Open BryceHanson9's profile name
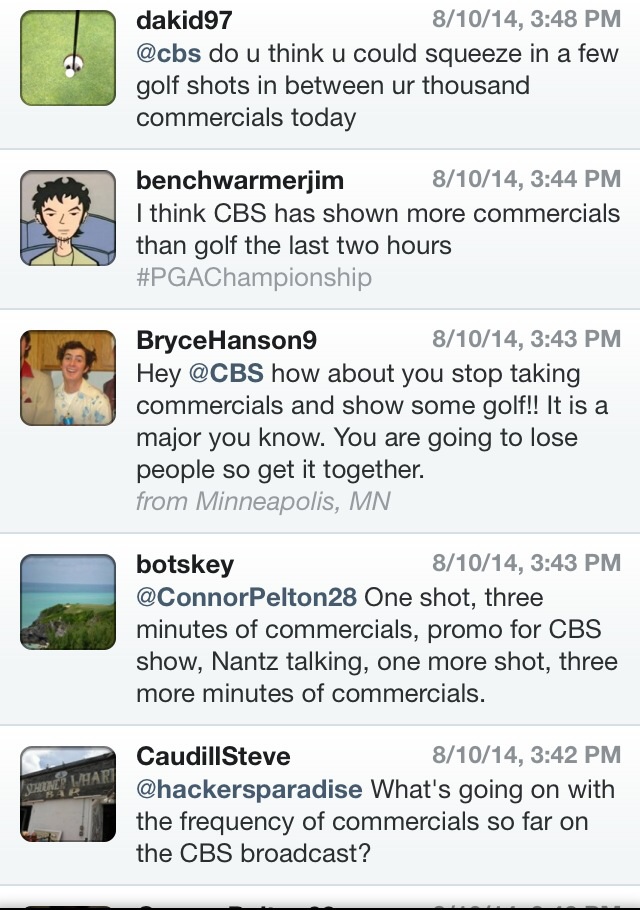Screen dimensions: 640x910 (227, 340)
